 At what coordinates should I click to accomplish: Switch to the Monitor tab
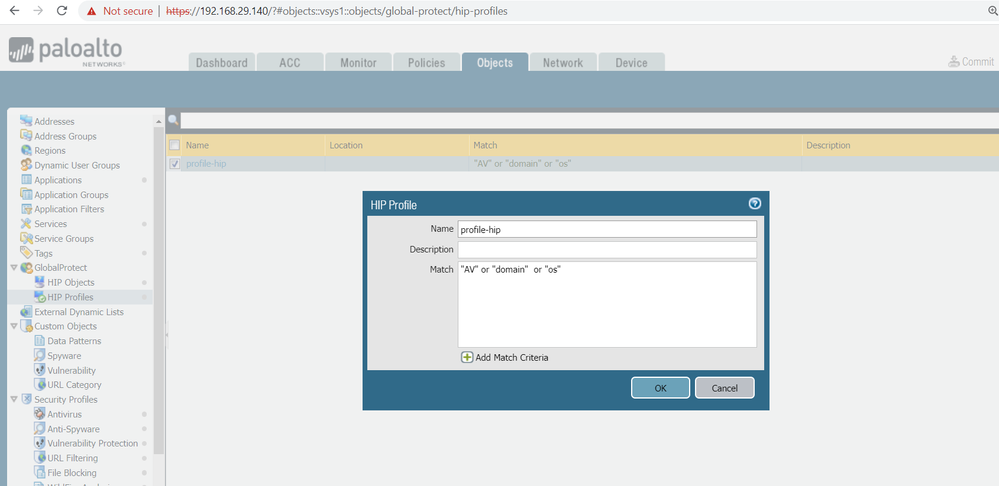358,62
